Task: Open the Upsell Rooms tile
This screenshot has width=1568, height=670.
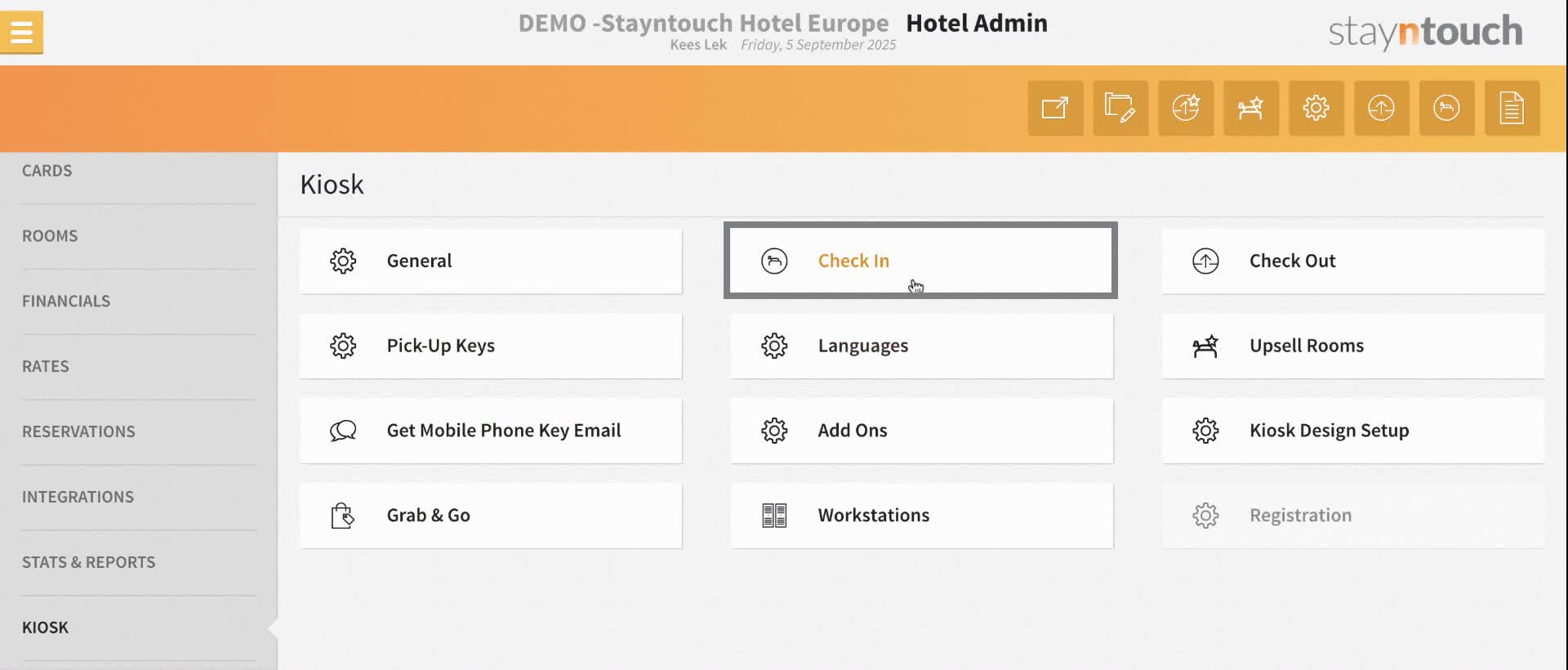Action: pos(1353,346)
